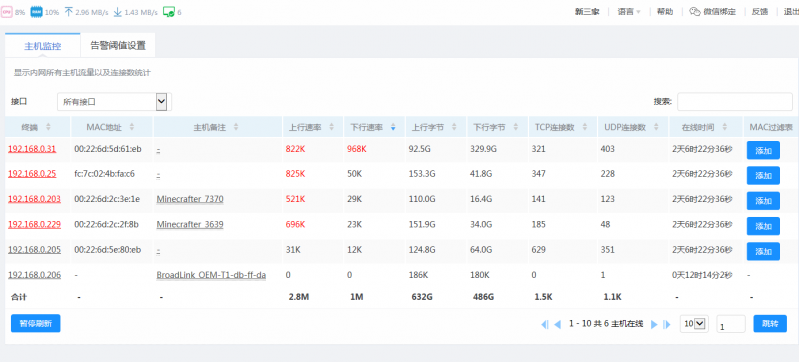Click 退出 to log out

coord(791,12)
